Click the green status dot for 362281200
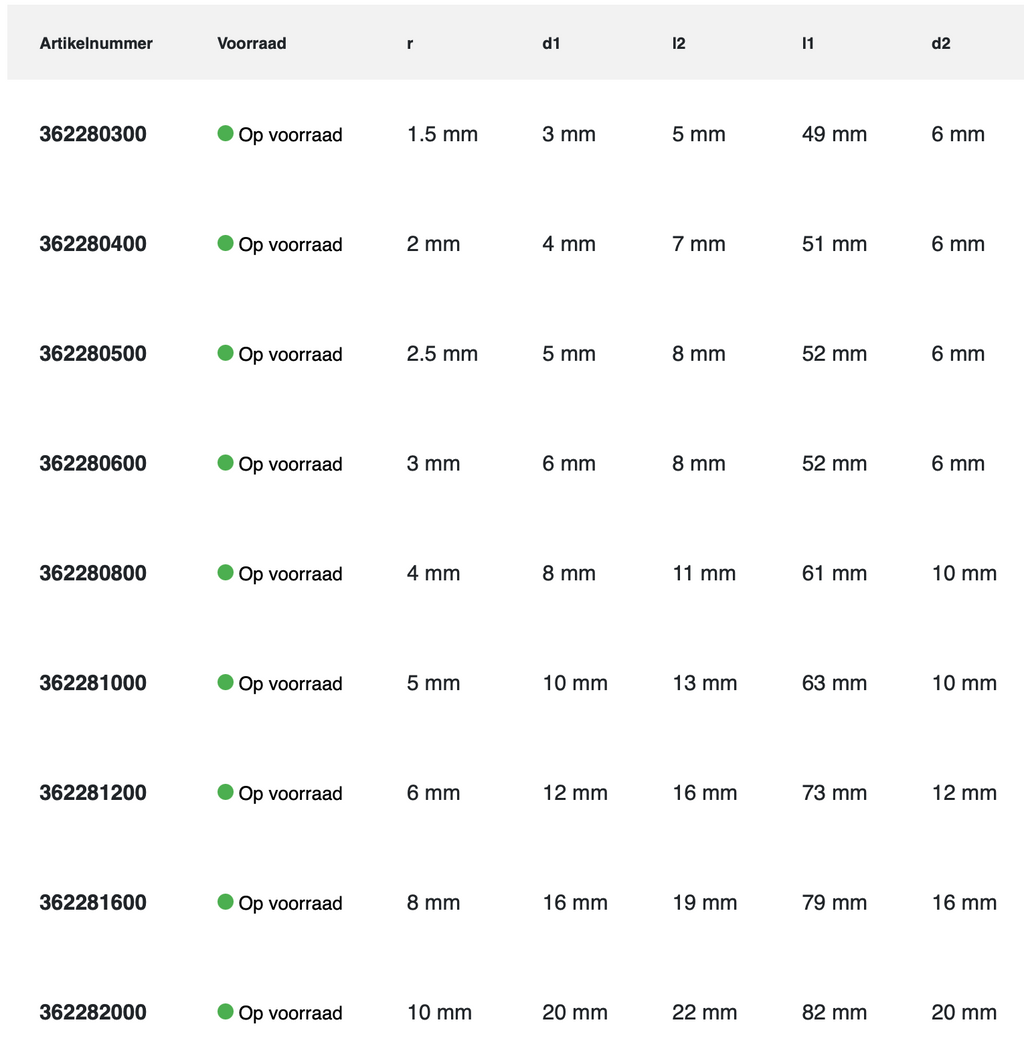Viewport: 1024px width, 1063px height. (x=225, y=792)
